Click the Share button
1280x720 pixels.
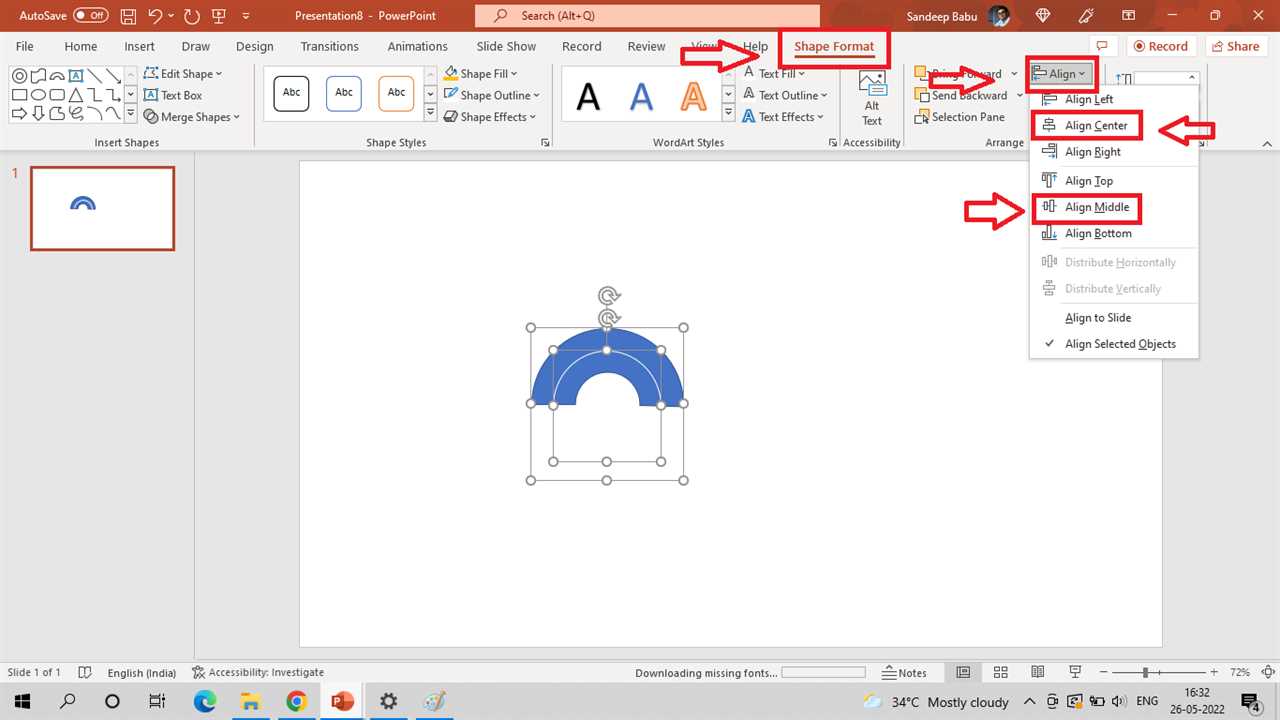pos(1234,46)
